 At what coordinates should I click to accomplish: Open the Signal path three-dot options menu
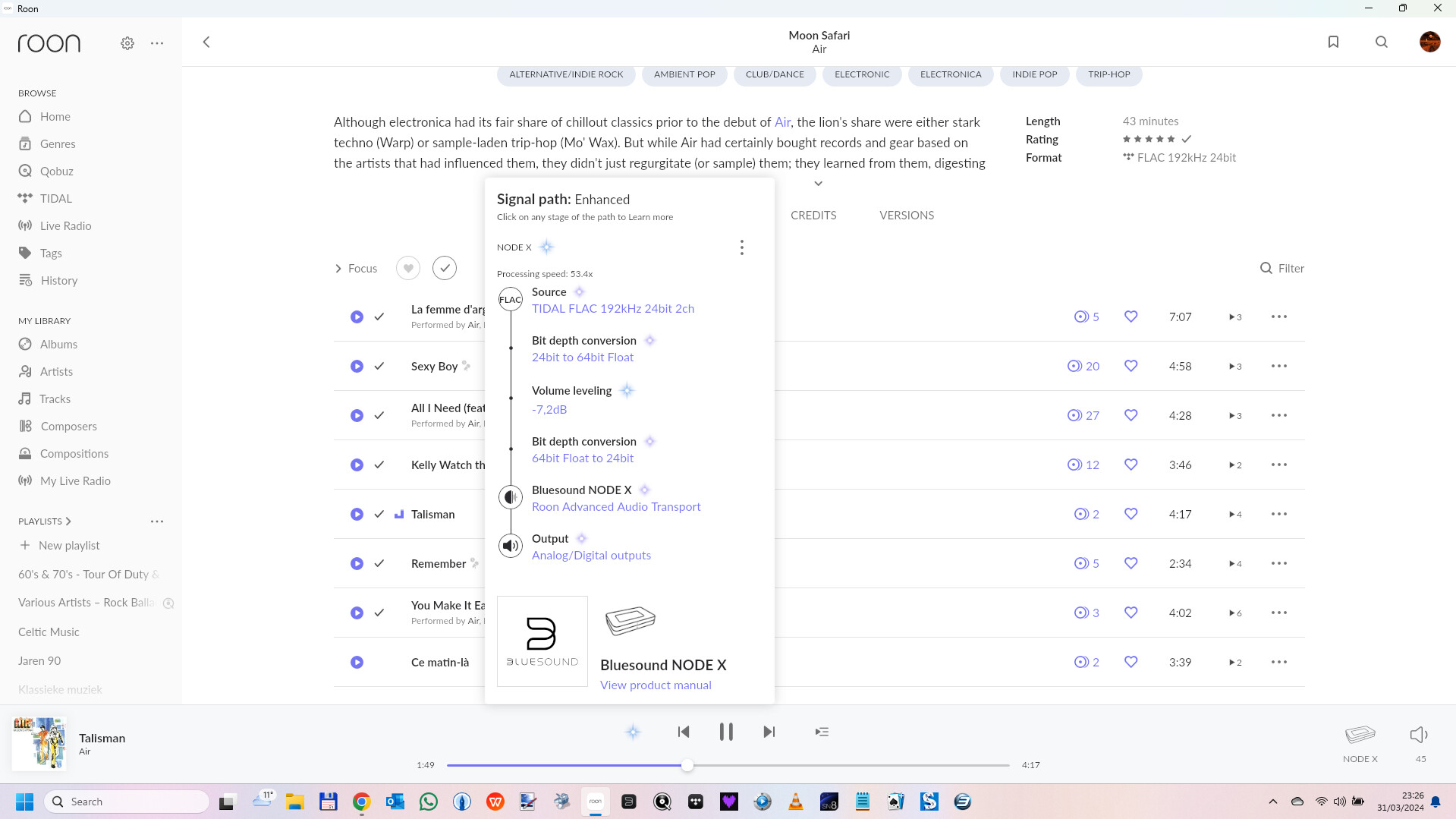pyautogui.click(x=741, y=247)
